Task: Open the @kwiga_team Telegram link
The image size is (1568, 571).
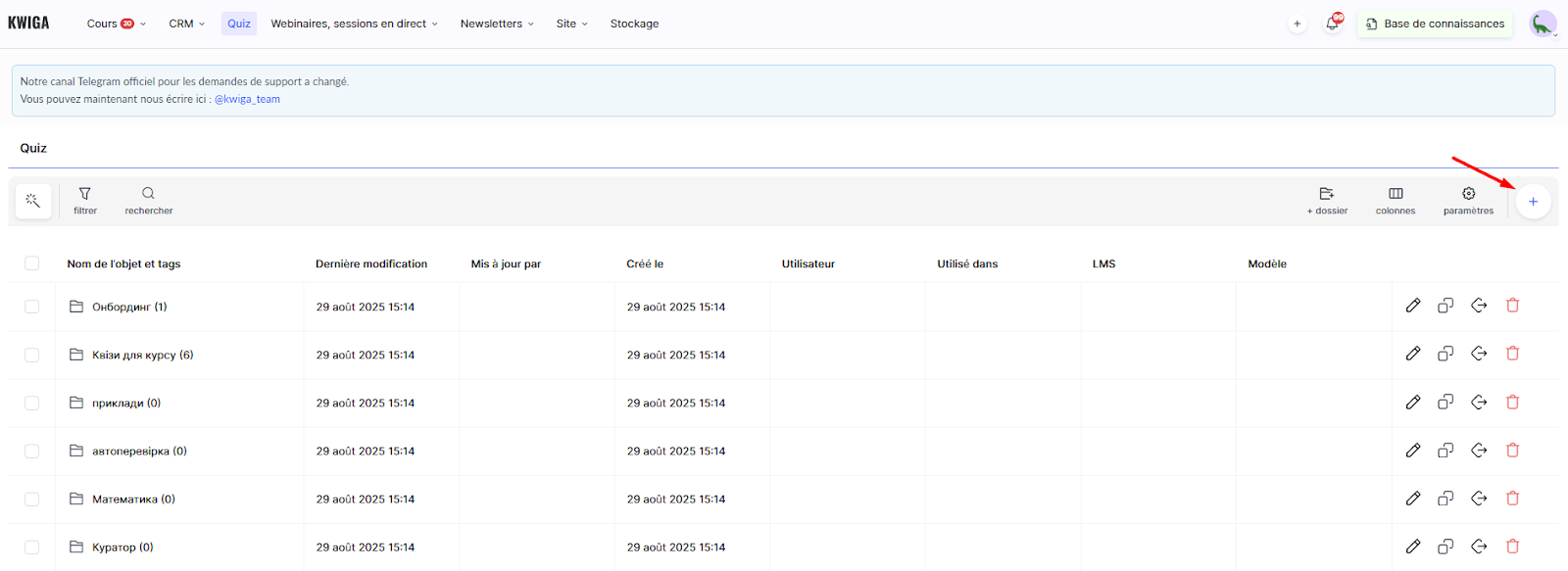Action: point(247,99)
